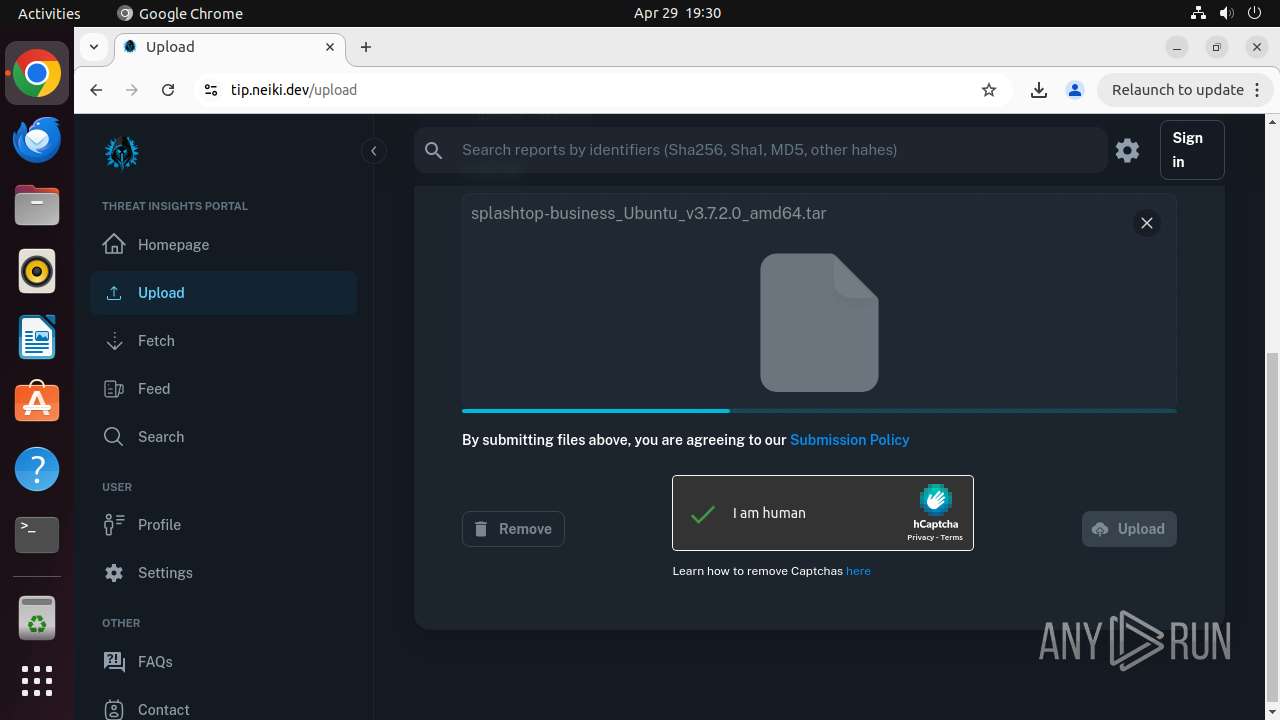Go to the Feed section
Viewport: 1280px width, 720px height.
point(223,389)
